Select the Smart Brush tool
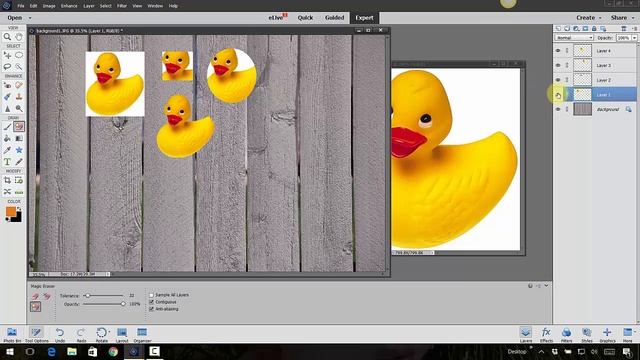640x360 pixels. point(7,97)
